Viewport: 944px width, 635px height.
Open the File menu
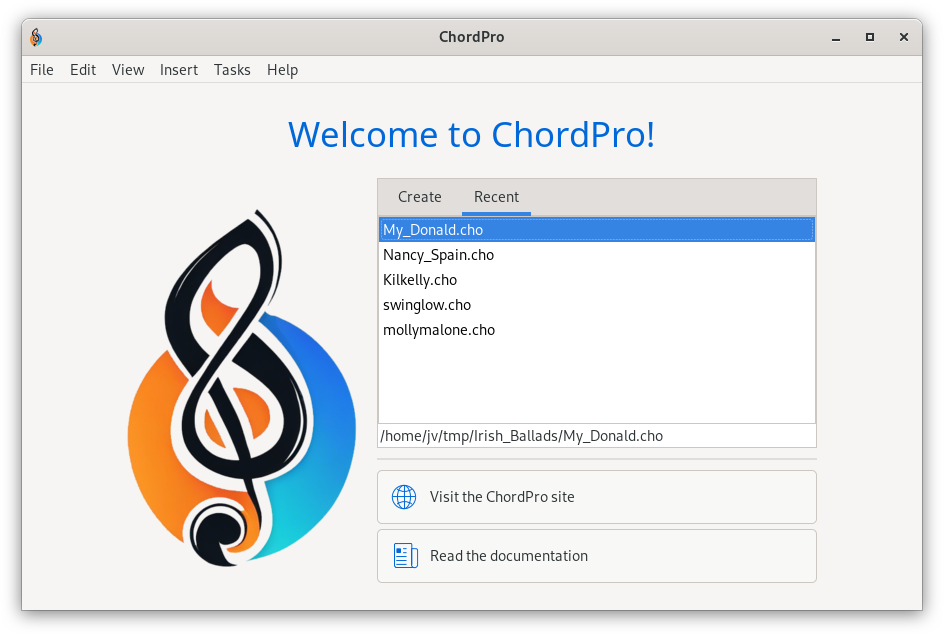42,70
